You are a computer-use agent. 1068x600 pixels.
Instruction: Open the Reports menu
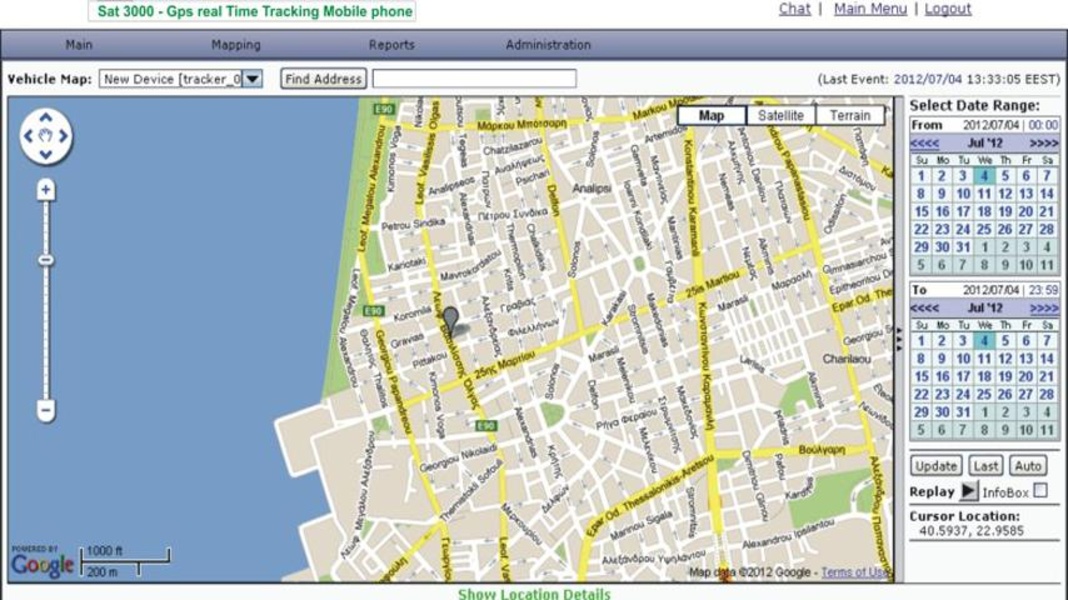click(x=392, y=45)
